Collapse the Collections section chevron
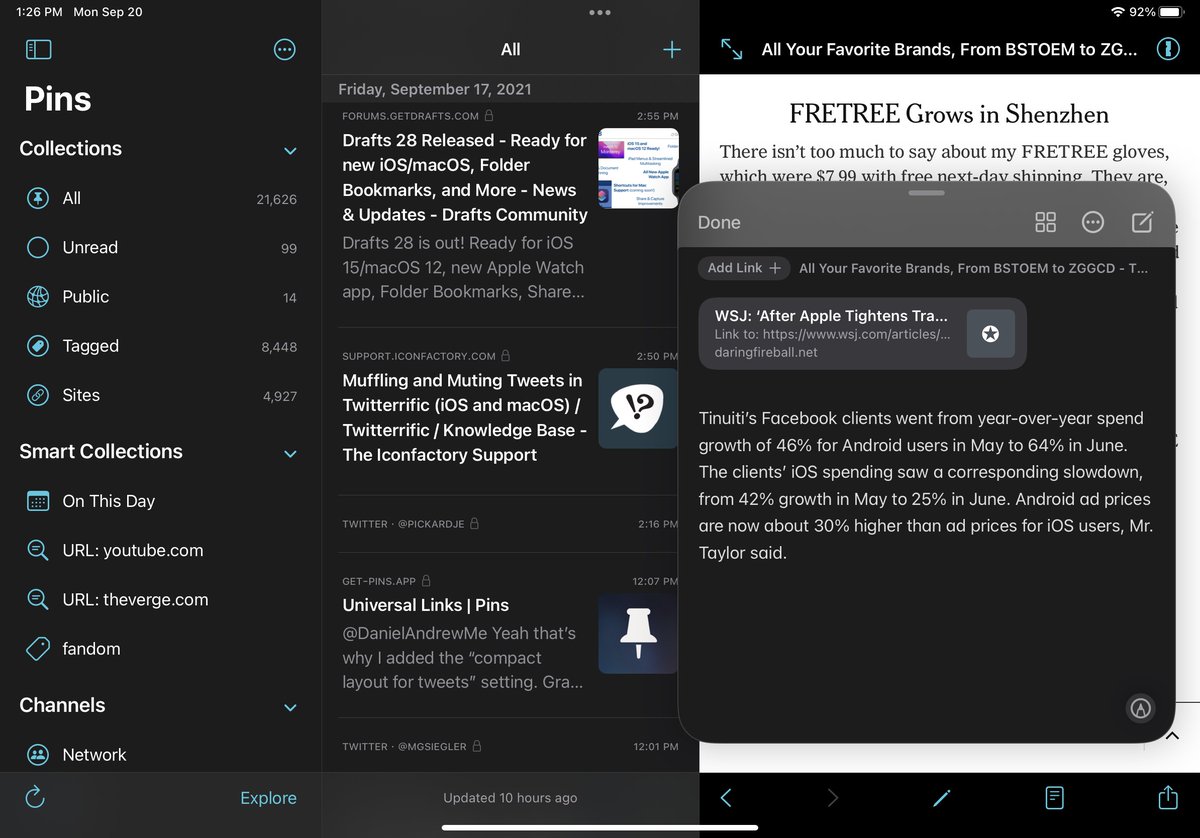 [x=290, y=151]
